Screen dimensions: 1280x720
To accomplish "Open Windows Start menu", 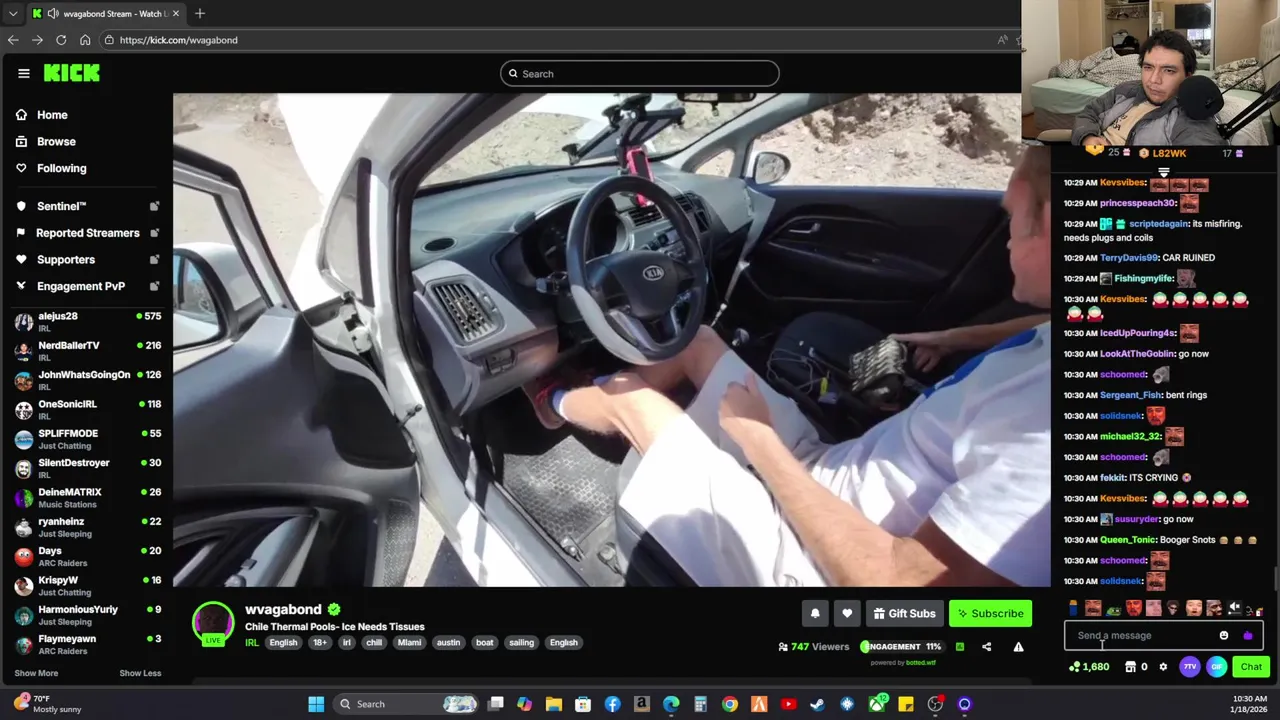I will click(316, 704).
